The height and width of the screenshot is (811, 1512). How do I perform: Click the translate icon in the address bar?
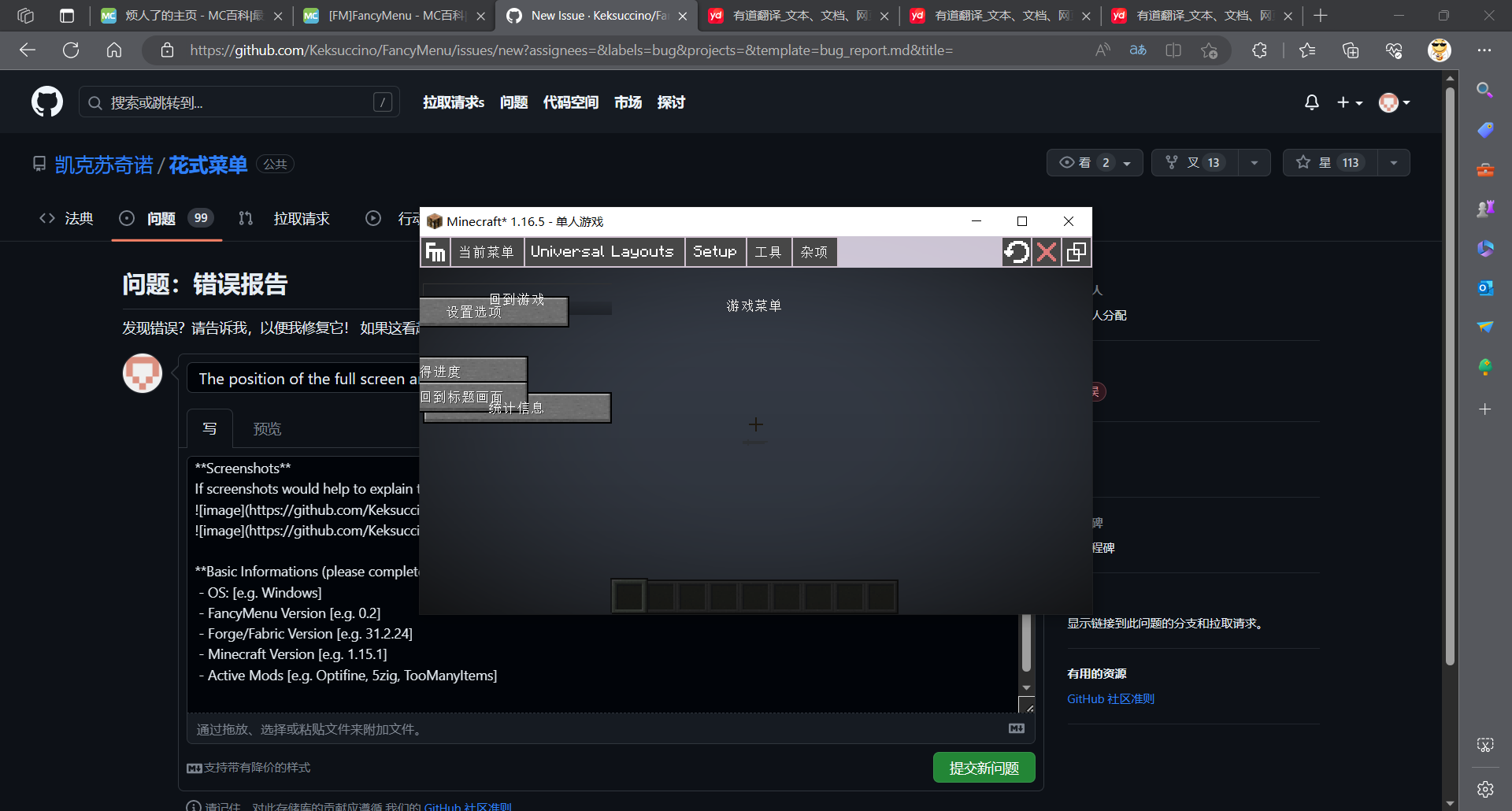pyautogui.click(x=1137, y=50)
